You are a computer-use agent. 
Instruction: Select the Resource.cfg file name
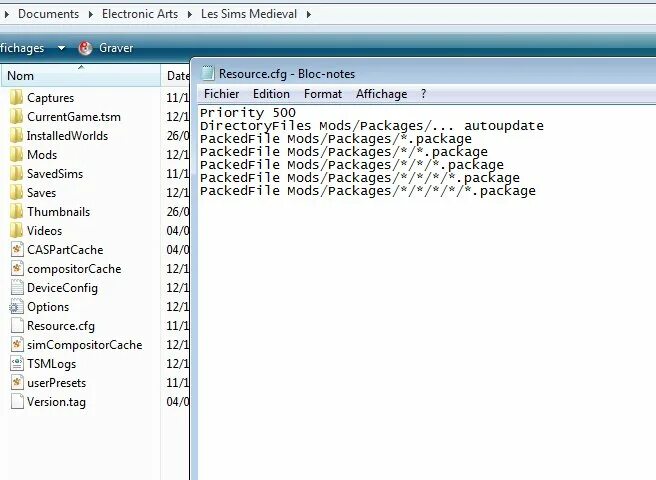click(x=61, y=326)
